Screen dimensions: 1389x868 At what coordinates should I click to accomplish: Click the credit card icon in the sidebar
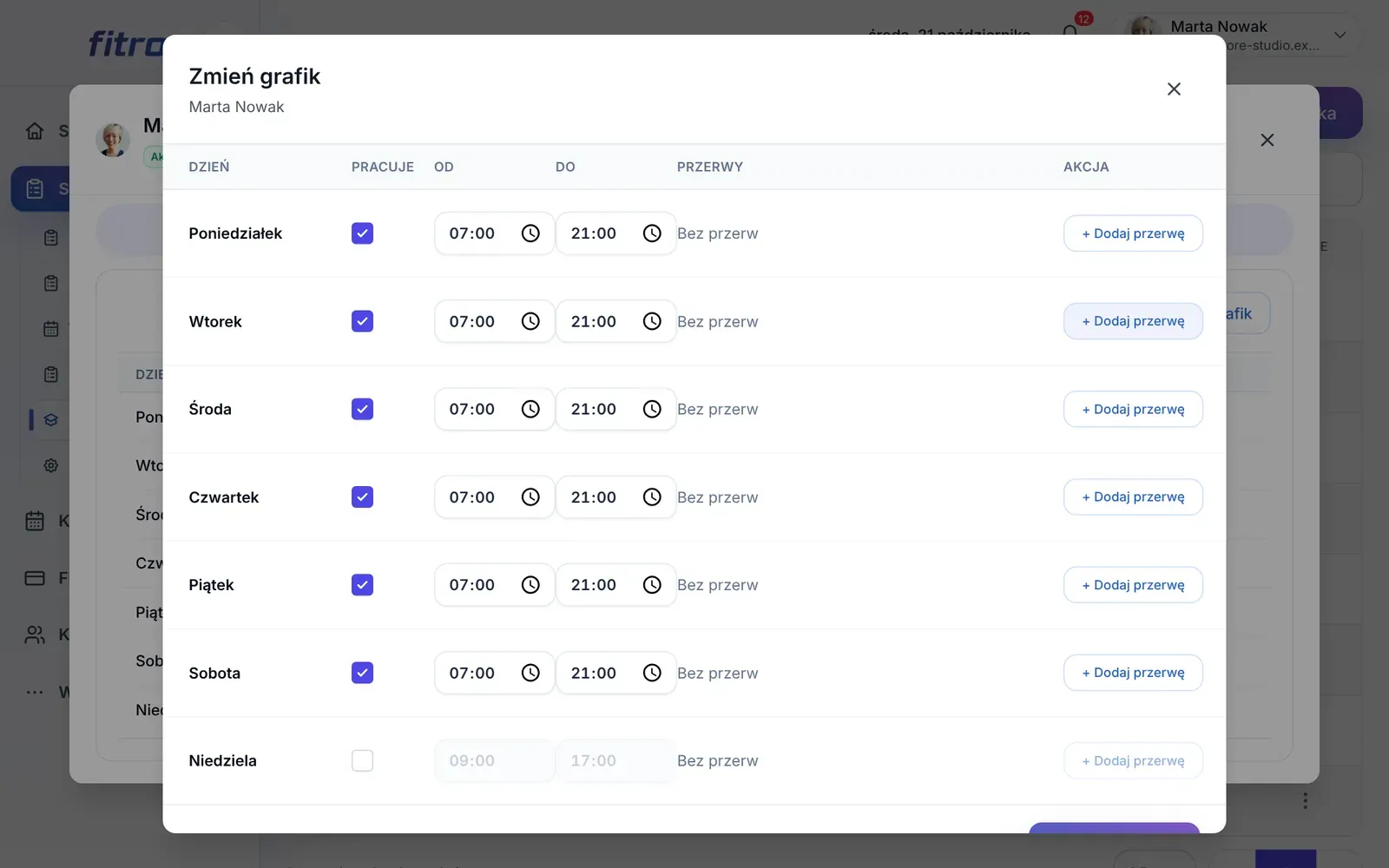(35, 578)
